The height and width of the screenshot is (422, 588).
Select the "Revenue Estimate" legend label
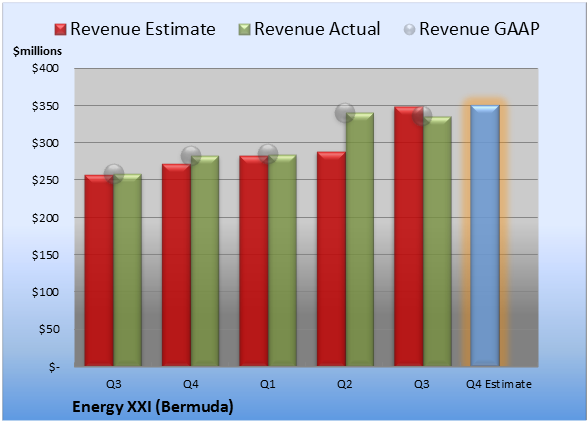(143, 29)
